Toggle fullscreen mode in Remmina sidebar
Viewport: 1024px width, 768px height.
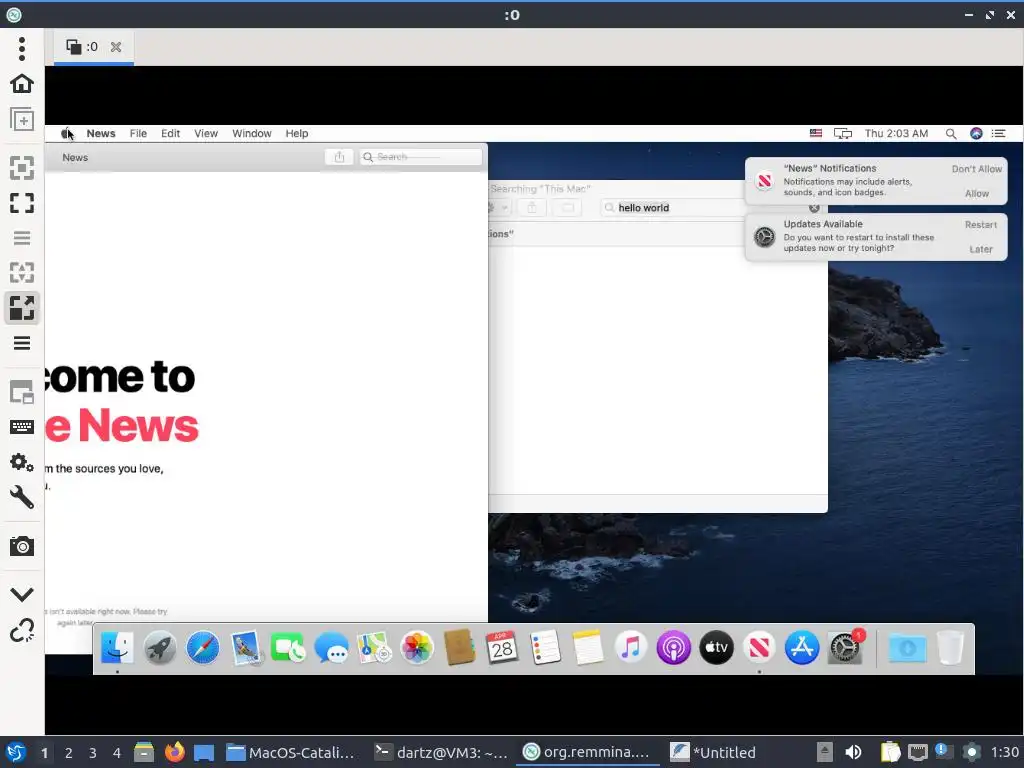coord(22,203)
